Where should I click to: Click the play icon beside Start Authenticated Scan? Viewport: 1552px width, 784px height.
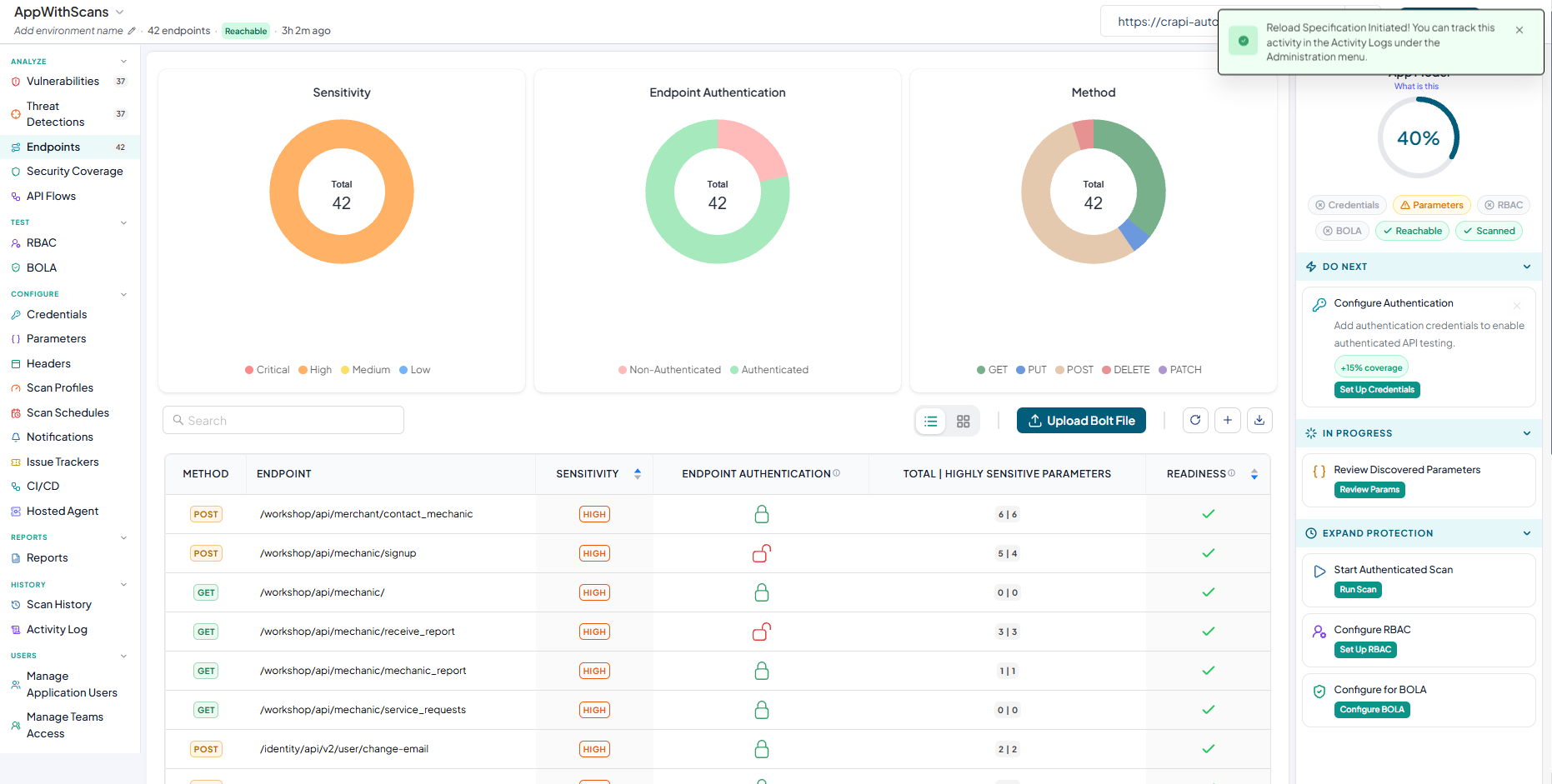point(1319,572)
